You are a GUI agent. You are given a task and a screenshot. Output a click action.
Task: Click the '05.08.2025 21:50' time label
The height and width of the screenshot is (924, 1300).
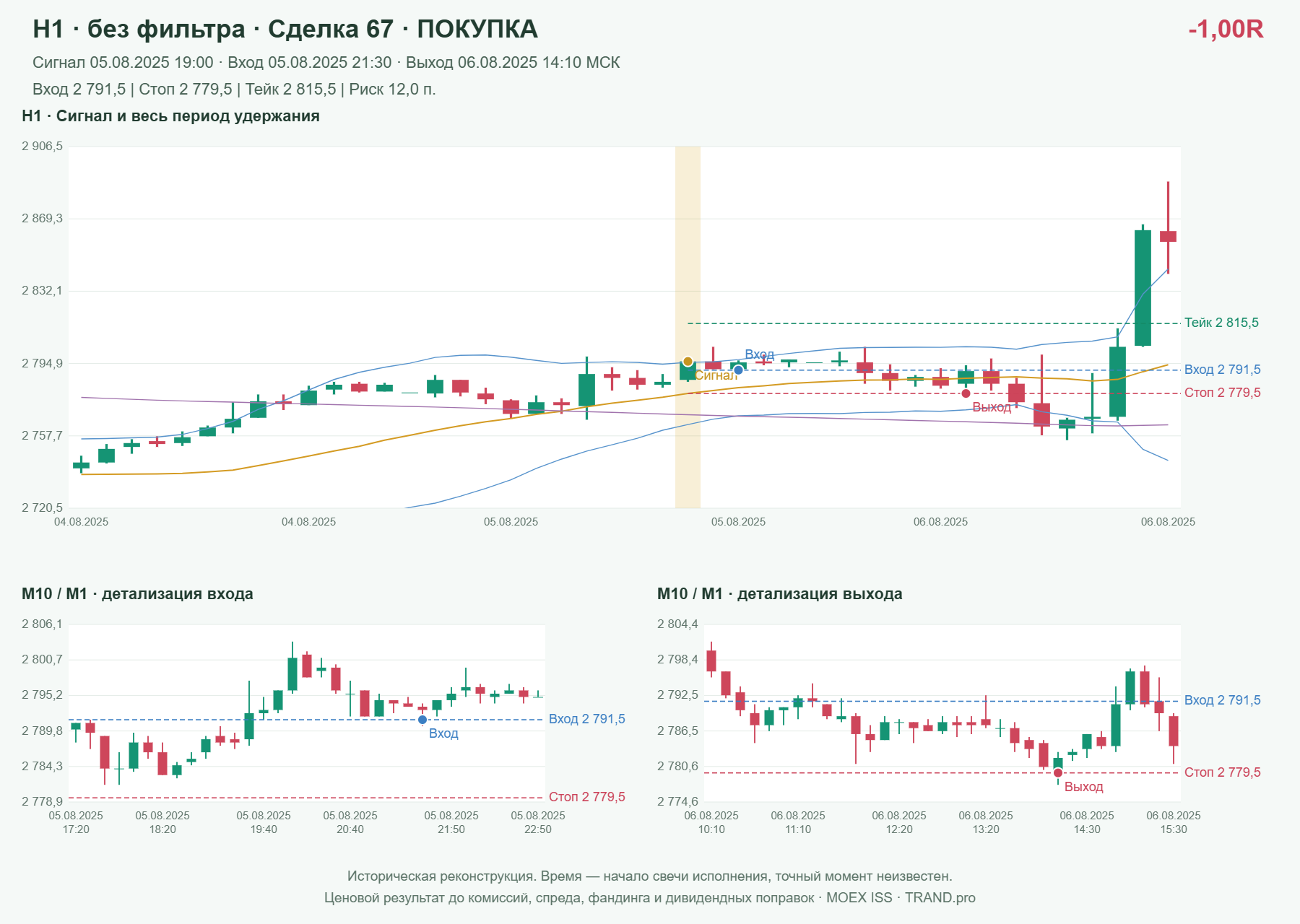451,822
